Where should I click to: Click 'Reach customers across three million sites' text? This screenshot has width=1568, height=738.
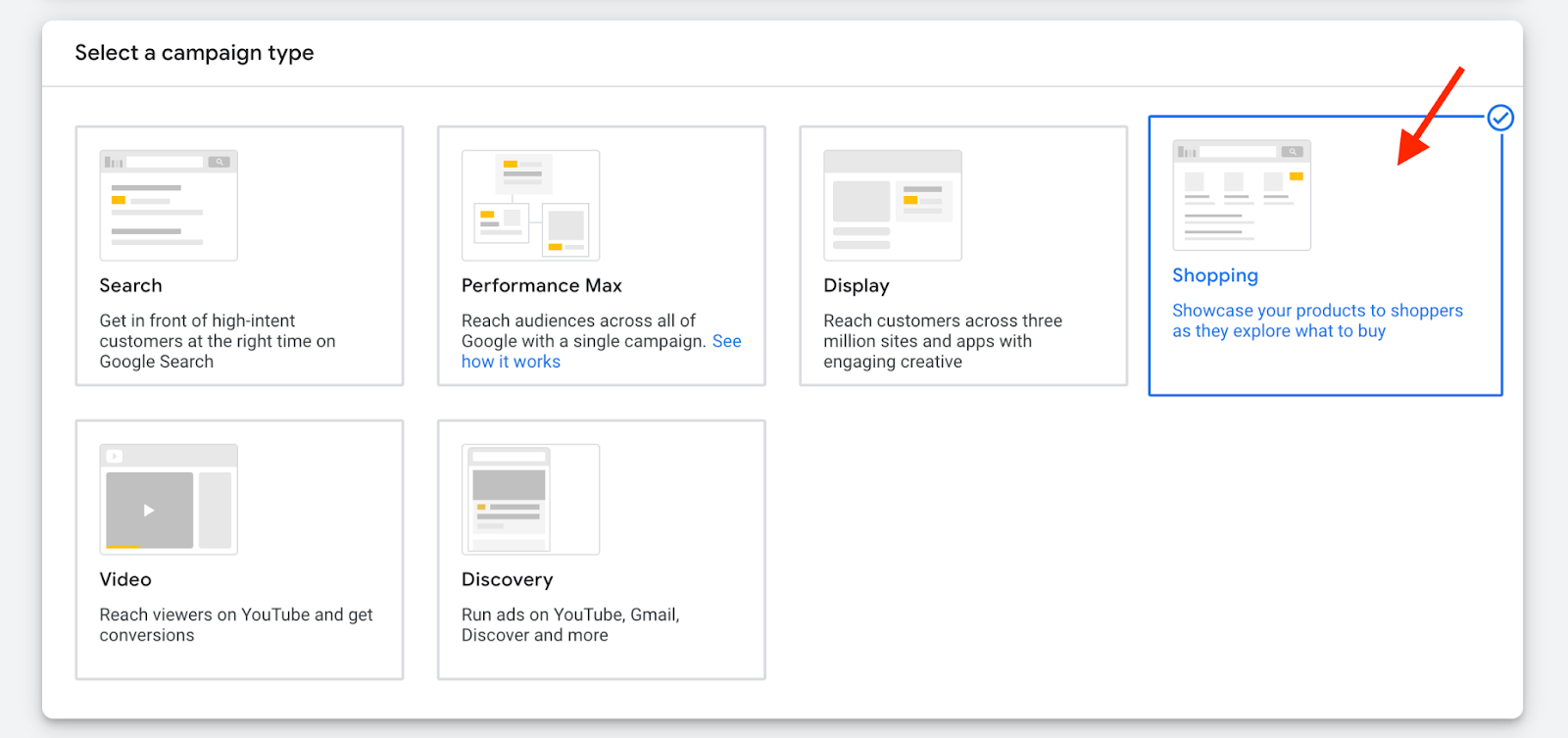pos(943,341)
